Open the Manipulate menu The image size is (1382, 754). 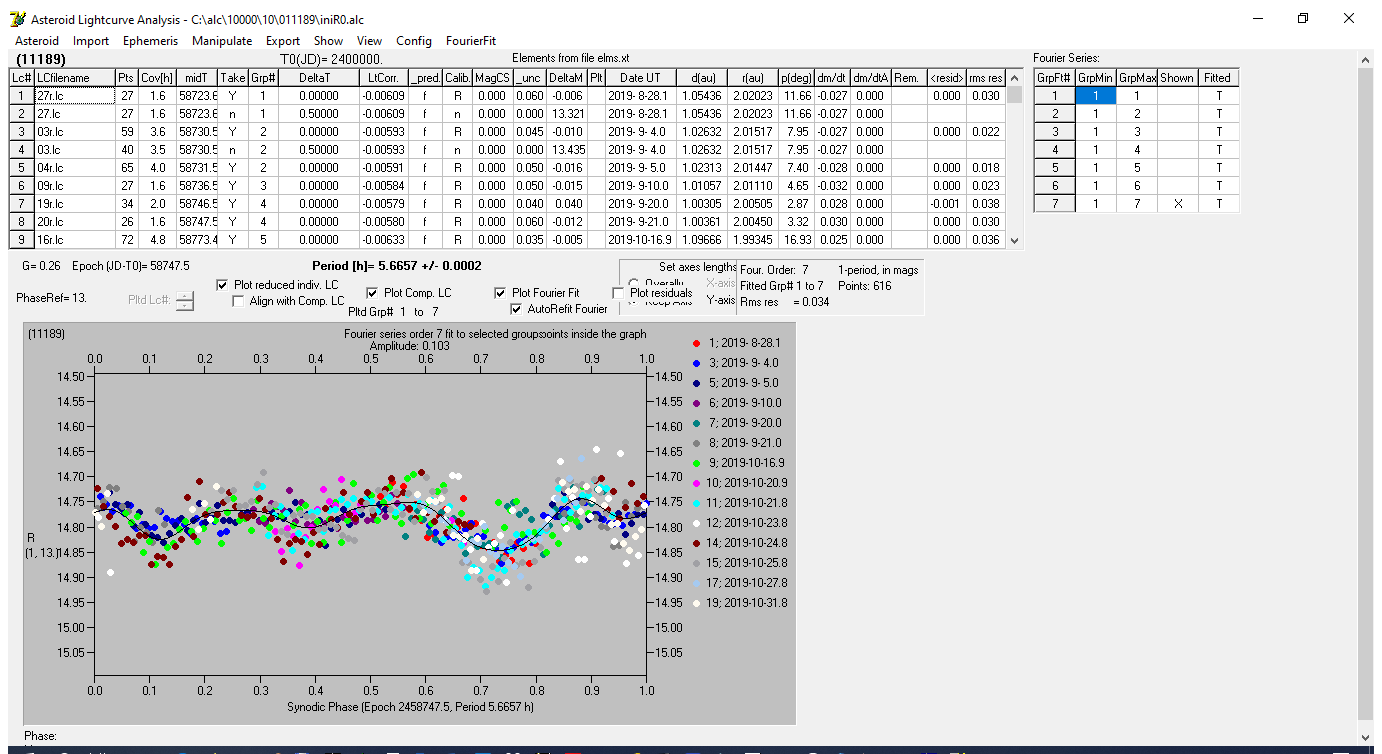[222, 41]
